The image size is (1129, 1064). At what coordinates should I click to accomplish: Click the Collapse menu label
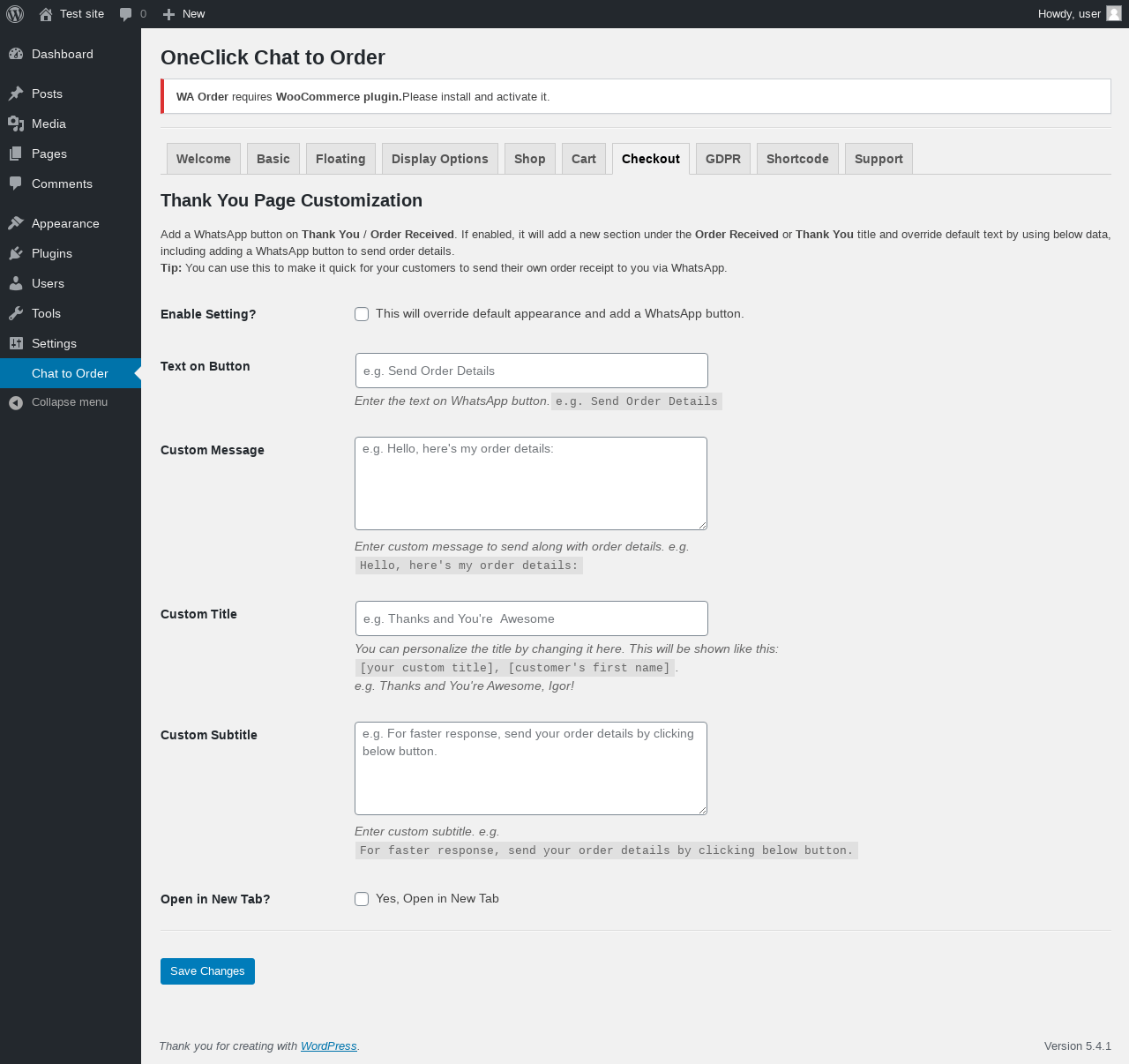pos(70,402)
